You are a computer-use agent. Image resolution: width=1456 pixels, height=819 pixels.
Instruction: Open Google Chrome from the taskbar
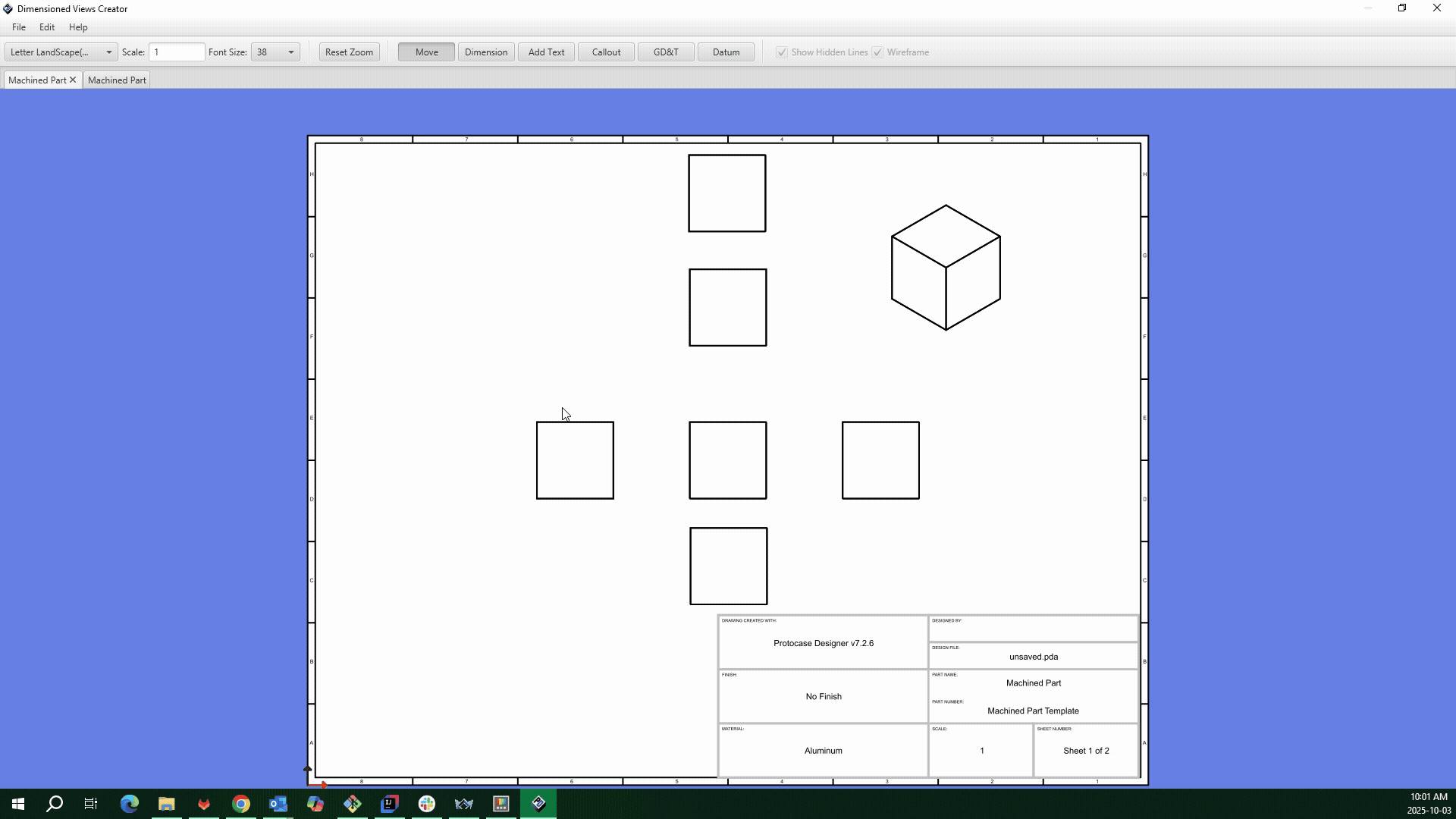pyautogui.click(x=241, y=804)
